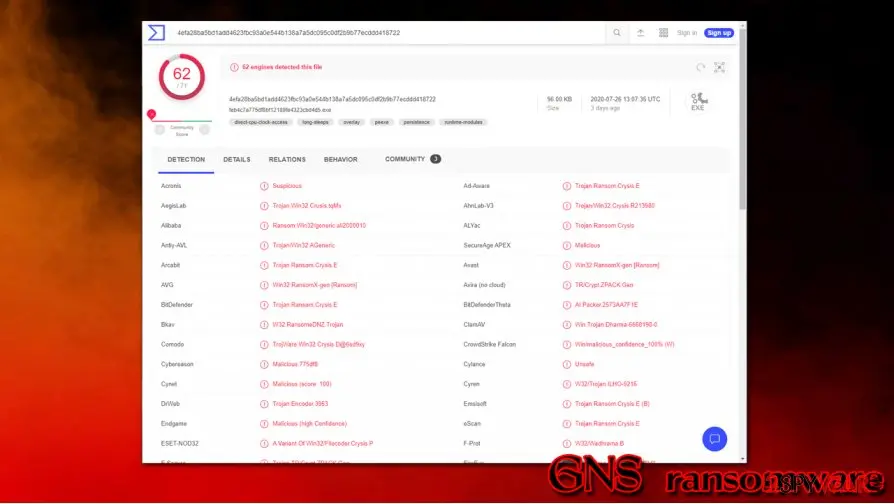Screen dimensions: 894x504
Task: Open the apps grid icon
Action: click(663, 33)
